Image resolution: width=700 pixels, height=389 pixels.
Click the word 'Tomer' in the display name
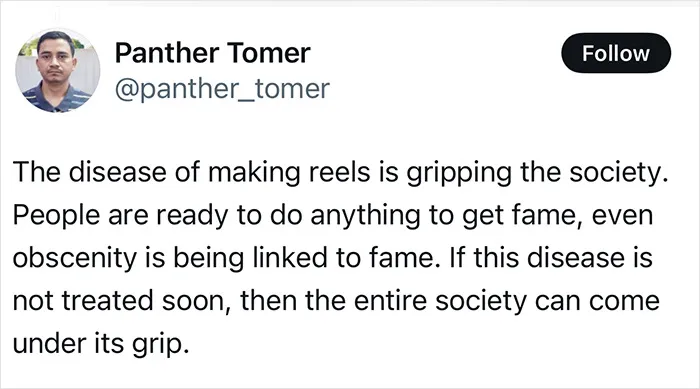click(x=269, y=53)
